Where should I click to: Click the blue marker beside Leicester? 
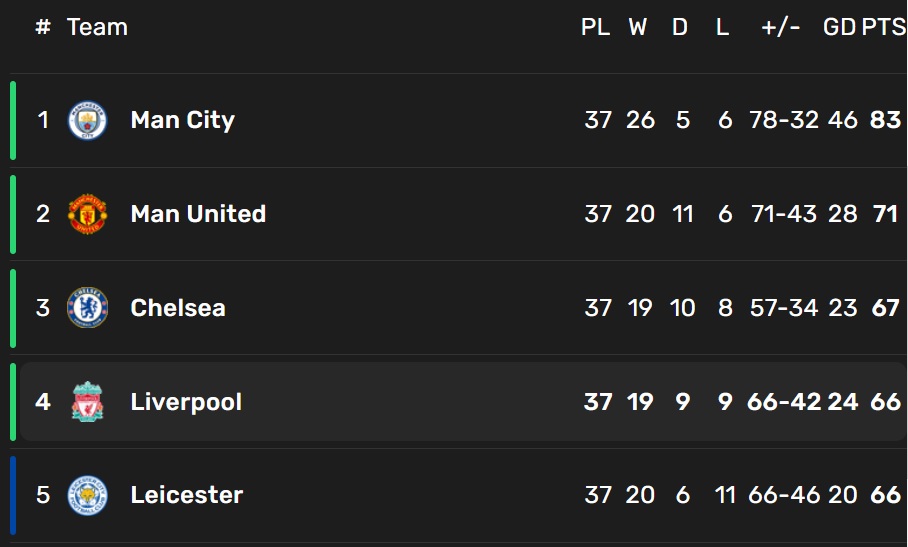pyautogui.click(x=13, y=496)
